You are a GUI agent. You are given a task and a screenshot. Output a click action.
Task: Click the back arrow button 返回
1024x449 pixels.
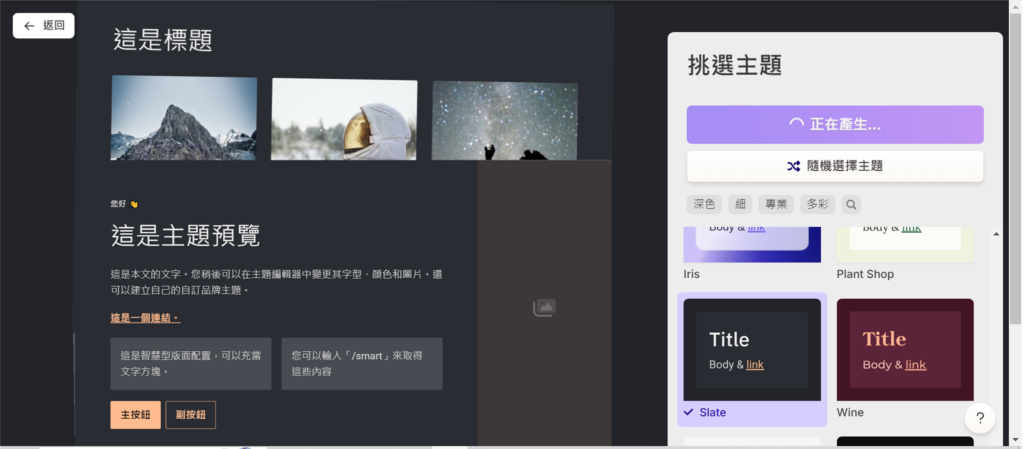pyautogui.click(x=44, y=26)
